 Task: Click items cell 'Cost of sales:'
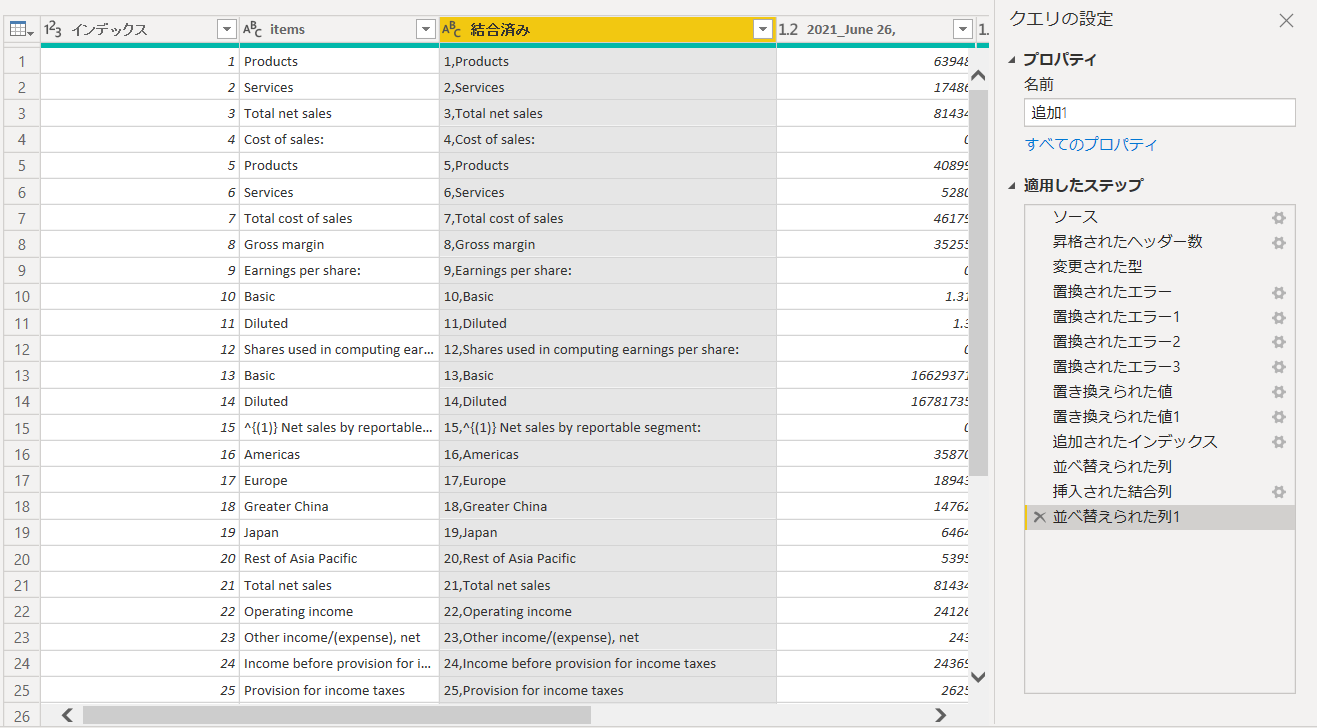pos(339,139)
